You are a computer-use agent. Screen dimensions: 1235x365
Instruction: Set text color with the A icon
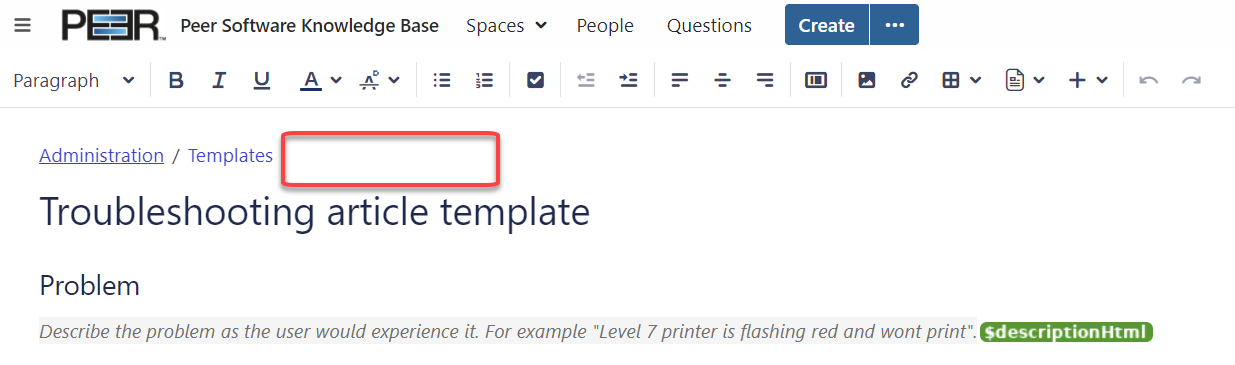(311, 80)
